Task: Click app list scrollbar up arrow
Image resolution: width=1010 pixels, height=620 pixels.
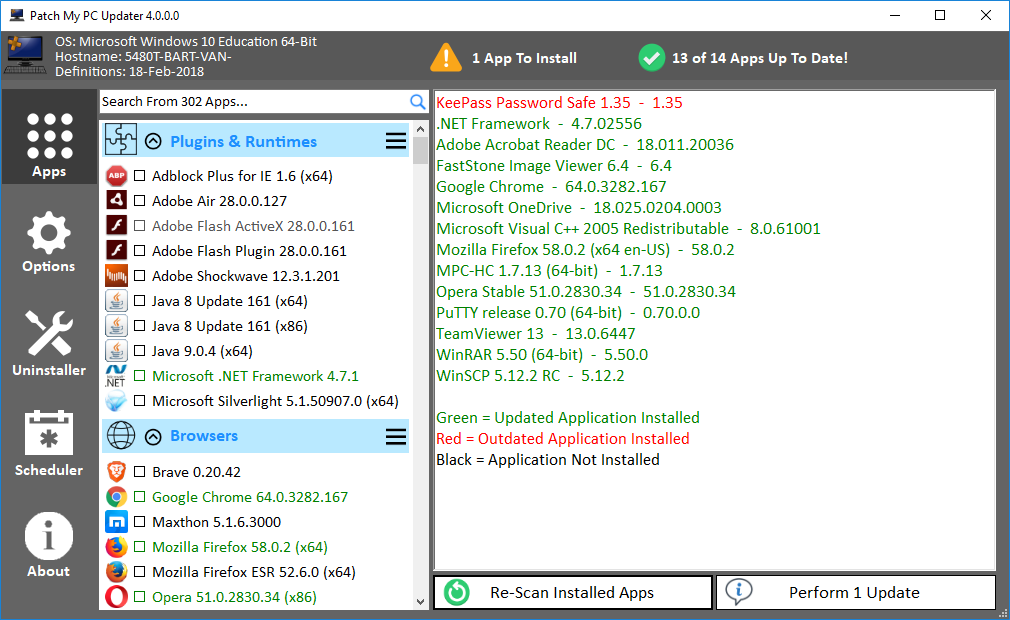Action: [421, 129]
